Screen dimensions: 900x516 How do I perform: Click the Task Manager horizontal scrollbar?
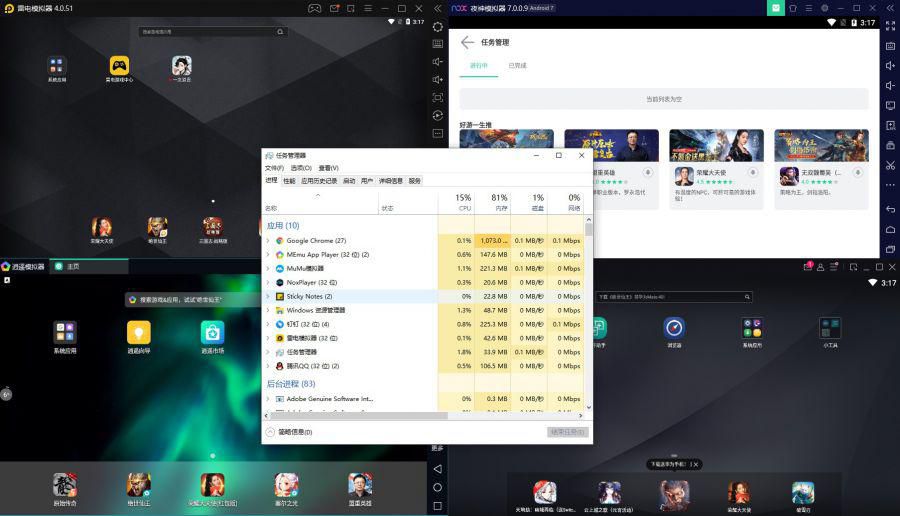pos(358,416)
